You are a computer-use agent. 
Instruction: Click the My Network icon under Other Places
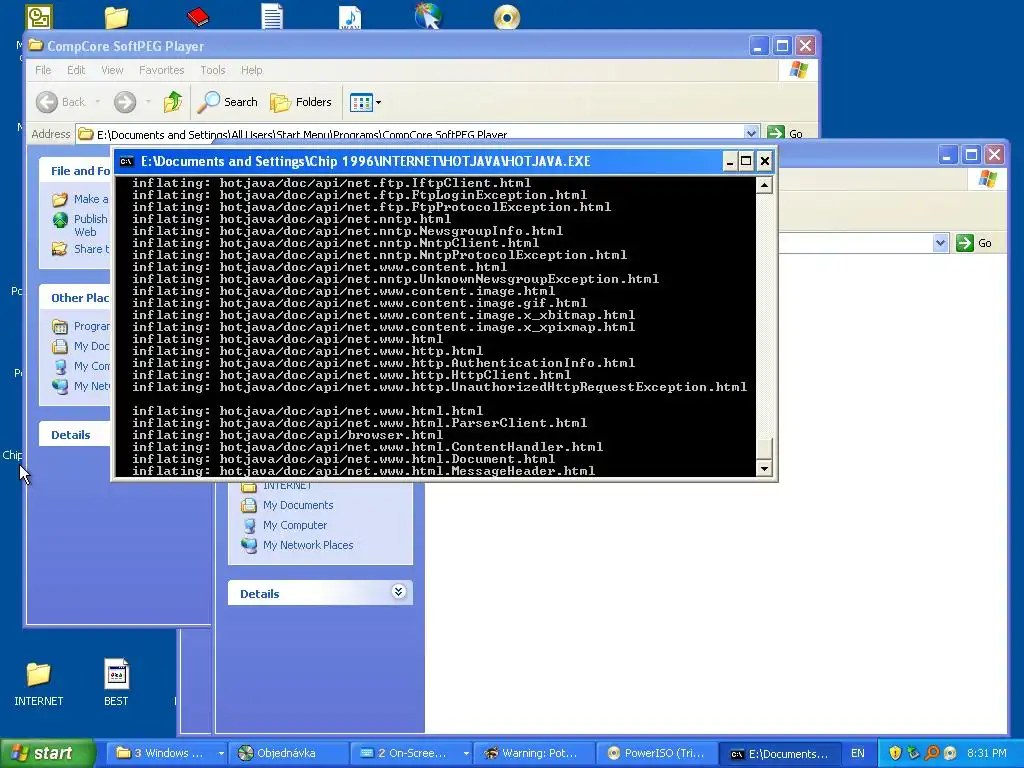pos(60,387)
